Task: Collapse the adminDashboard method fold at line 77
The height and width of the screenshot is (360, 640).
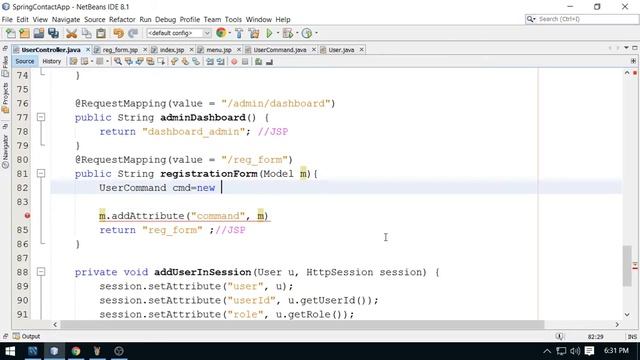Action: 41,118
